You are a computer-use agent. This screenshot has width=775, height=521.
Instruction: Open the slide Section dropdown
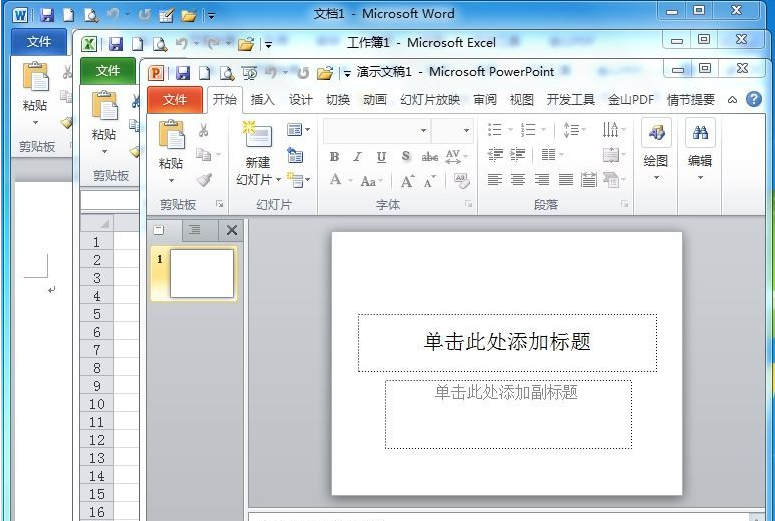[x=299, y=180]
